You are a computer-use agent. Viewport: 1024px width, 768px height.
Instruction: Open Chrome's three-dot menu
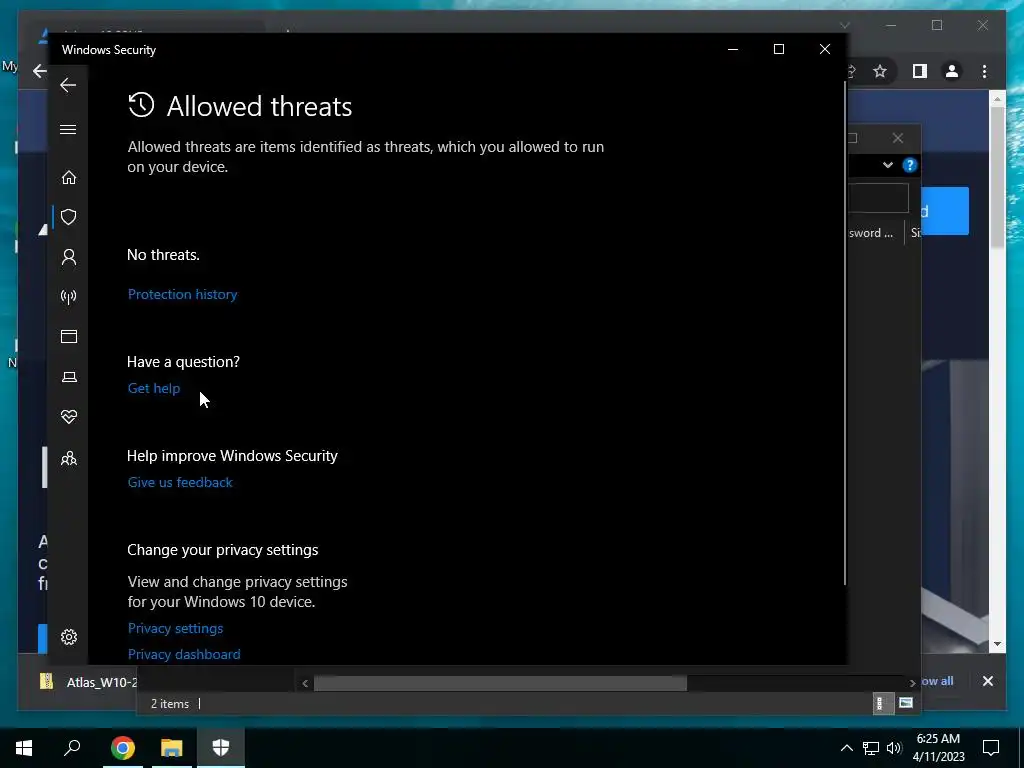[984, 71]
